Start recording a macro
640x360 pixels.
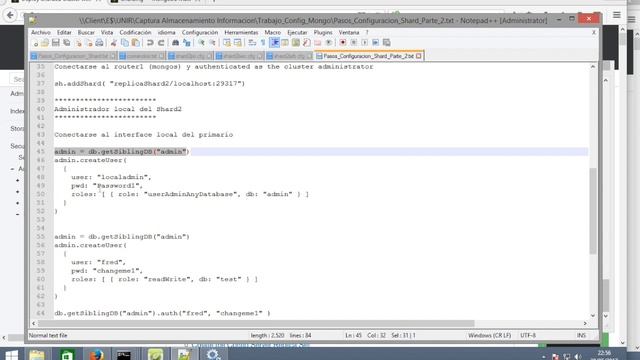click(x=343, y=43)
